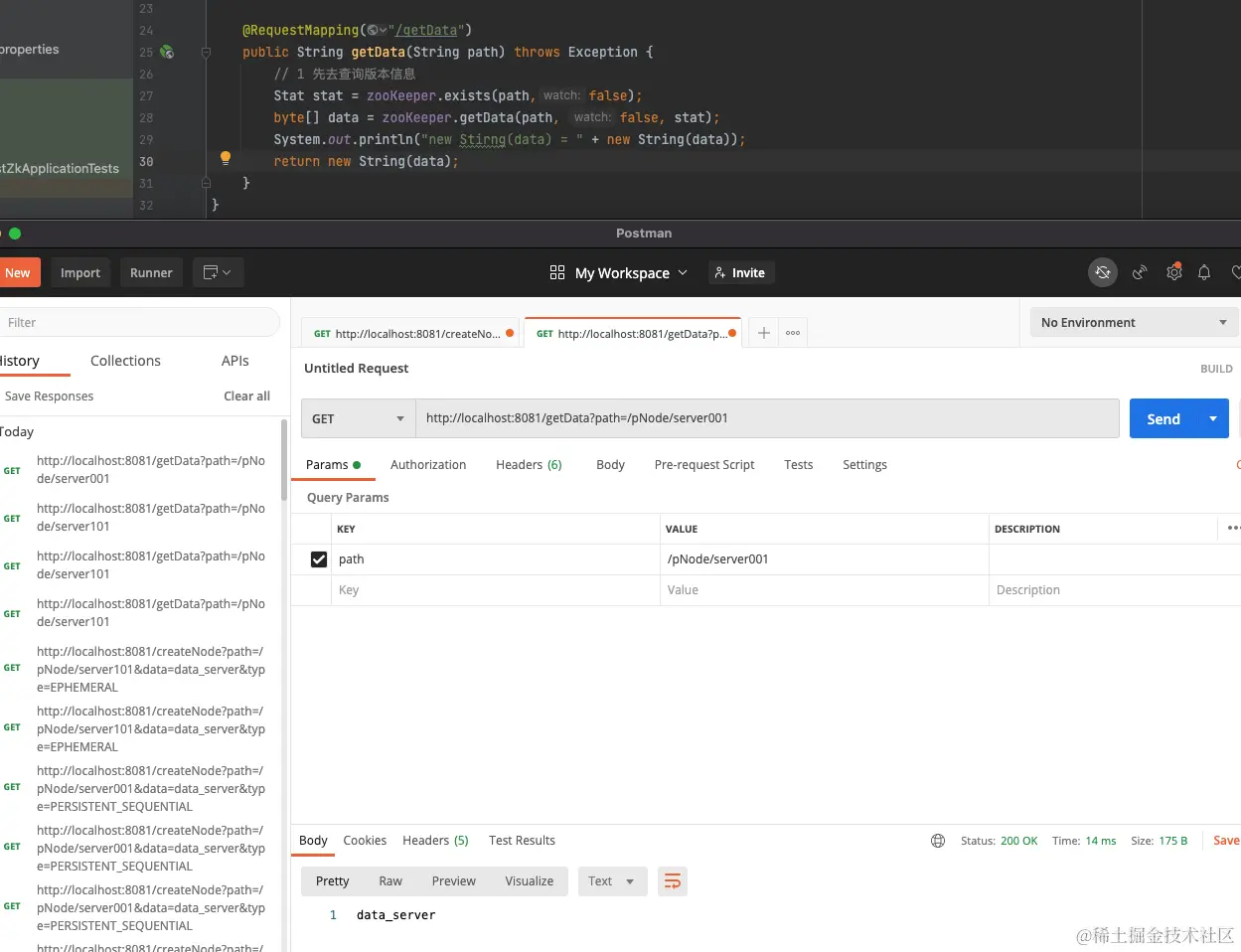Select the Preview response view
Screen dimensions: 1241x952
[x=453, y=881]
